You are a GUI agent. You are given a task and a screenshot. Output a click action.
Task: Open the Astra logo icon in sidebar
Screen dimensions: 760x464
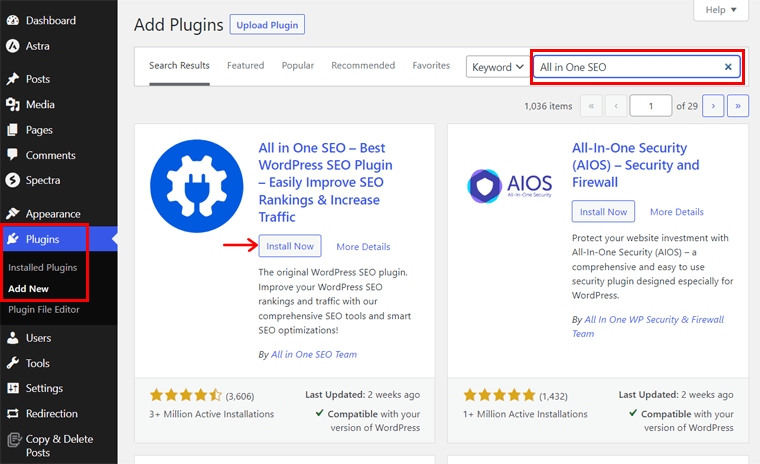pos(13,46)
